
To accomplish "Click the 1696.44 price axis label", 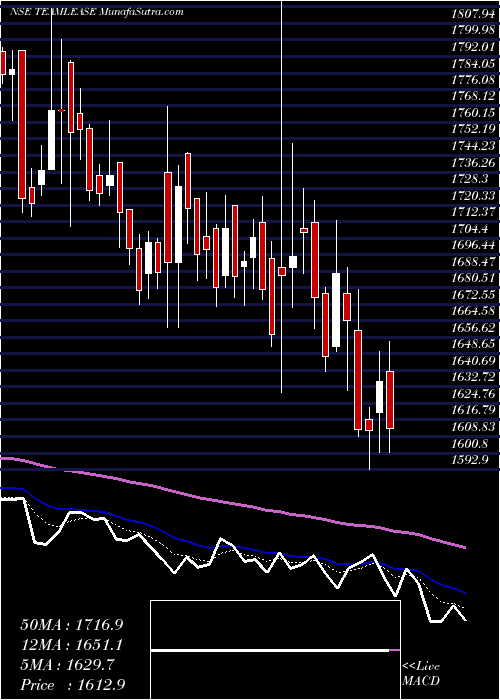I will [x=473, y=245].
